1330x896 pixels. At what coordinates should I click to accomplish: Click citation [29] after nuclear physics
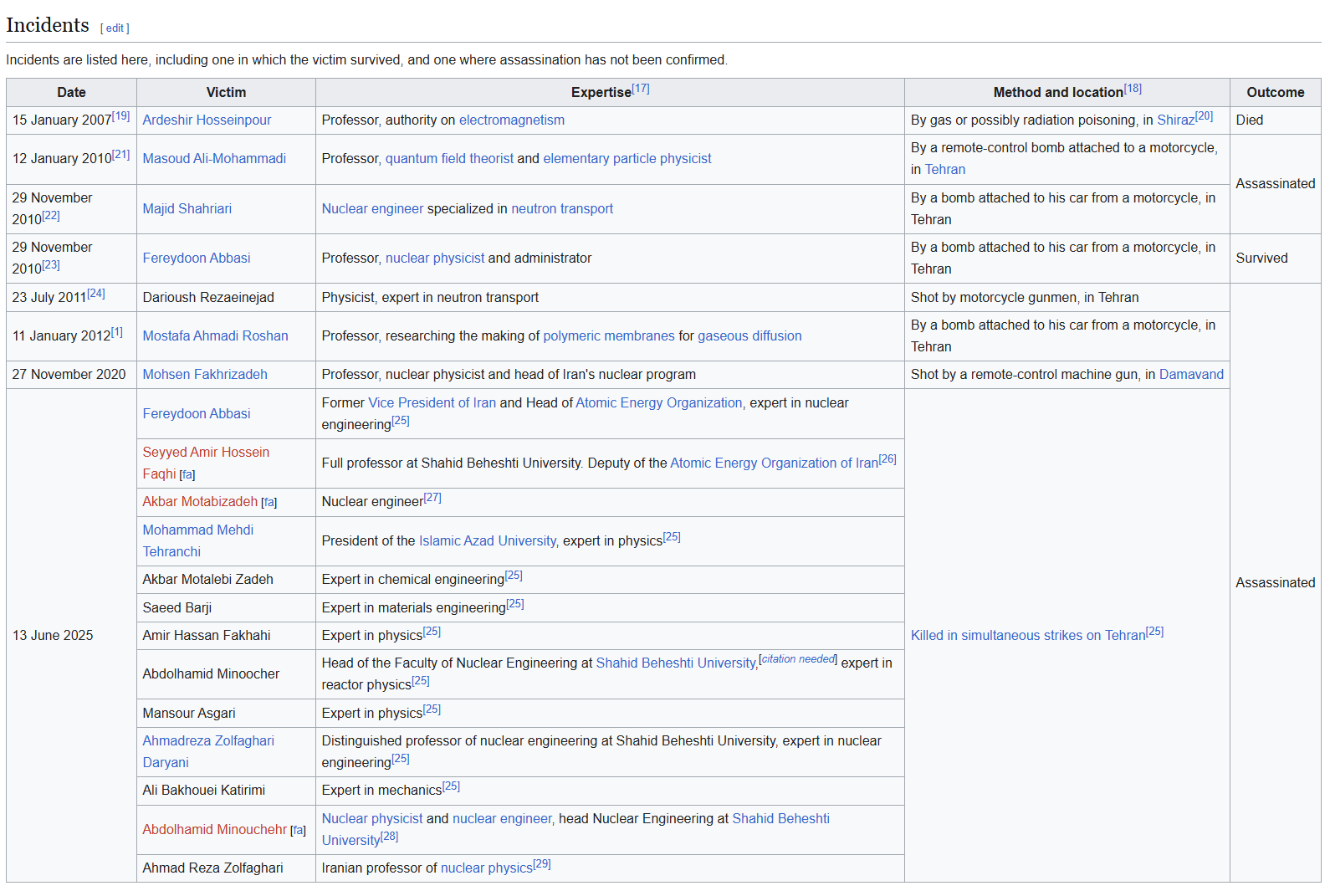coord(542,864)
